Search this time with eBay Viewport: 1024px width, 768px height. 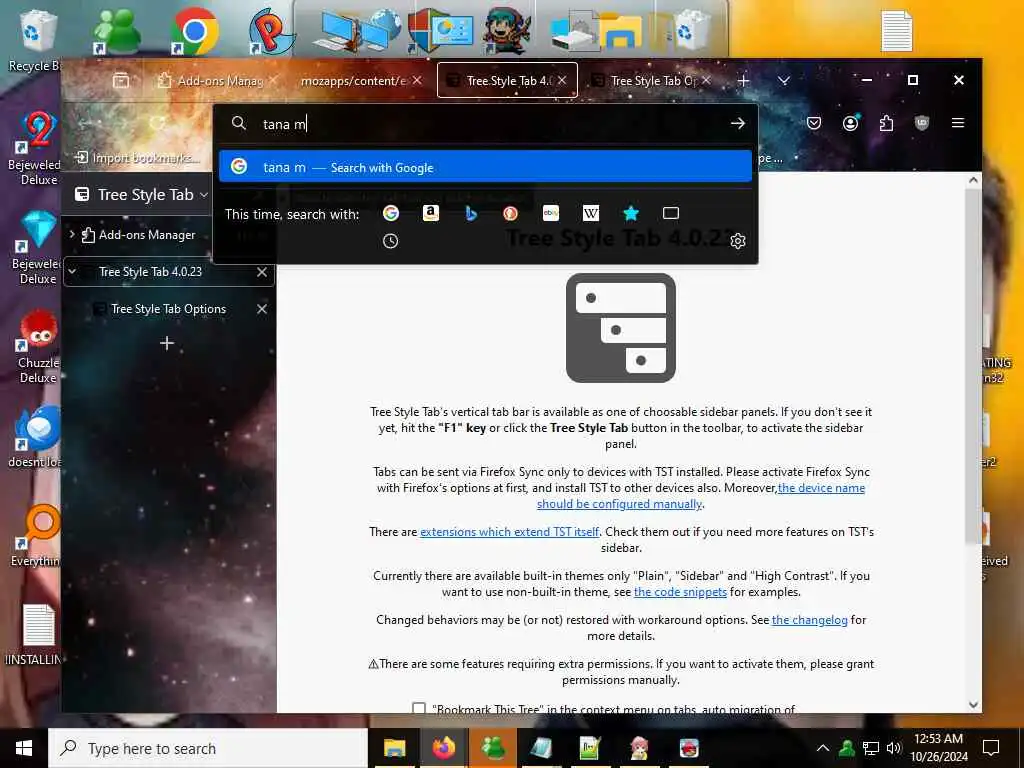(x=551, y=213)
